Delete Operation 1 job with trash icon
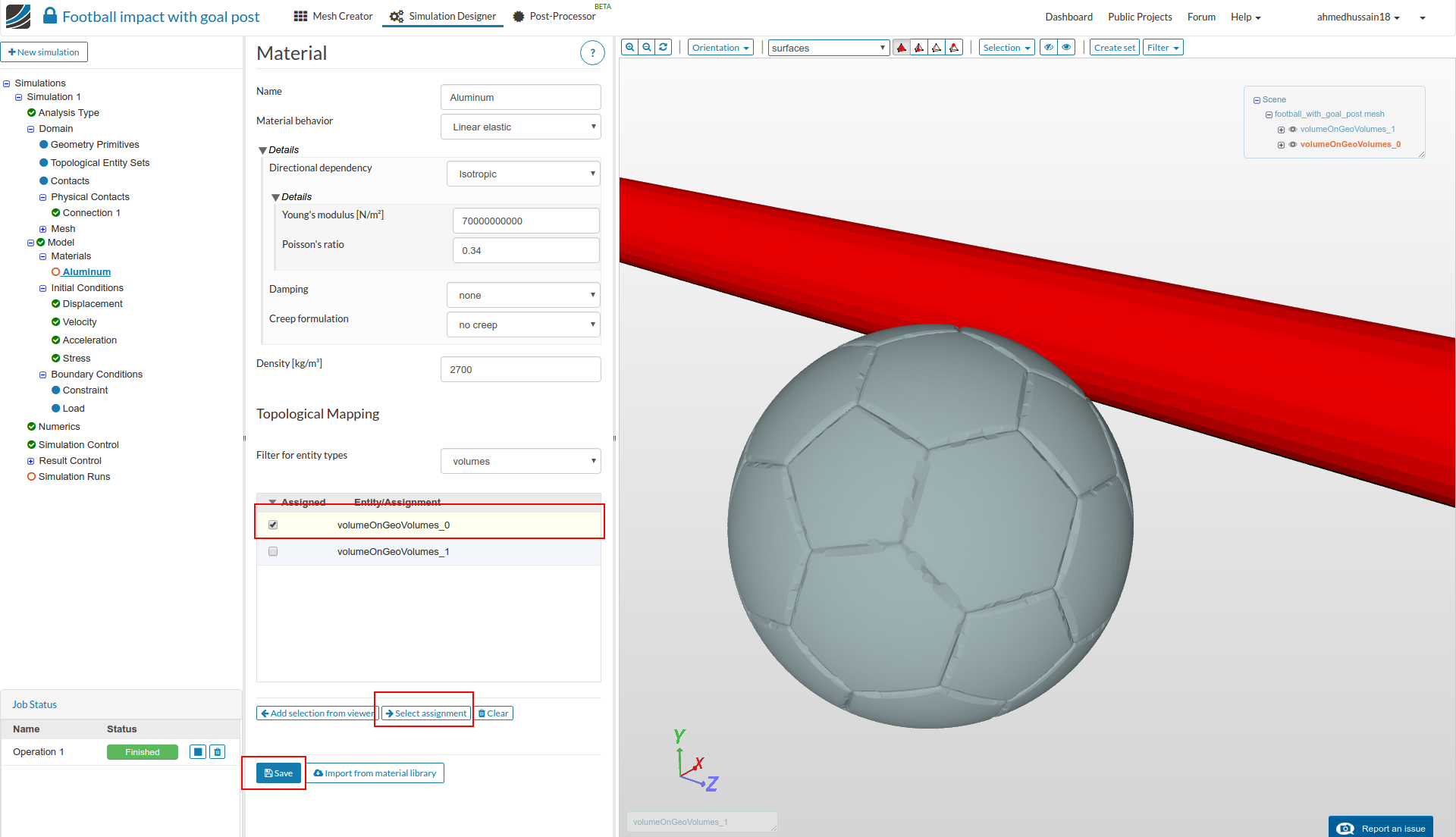 (x=218, y=752)
